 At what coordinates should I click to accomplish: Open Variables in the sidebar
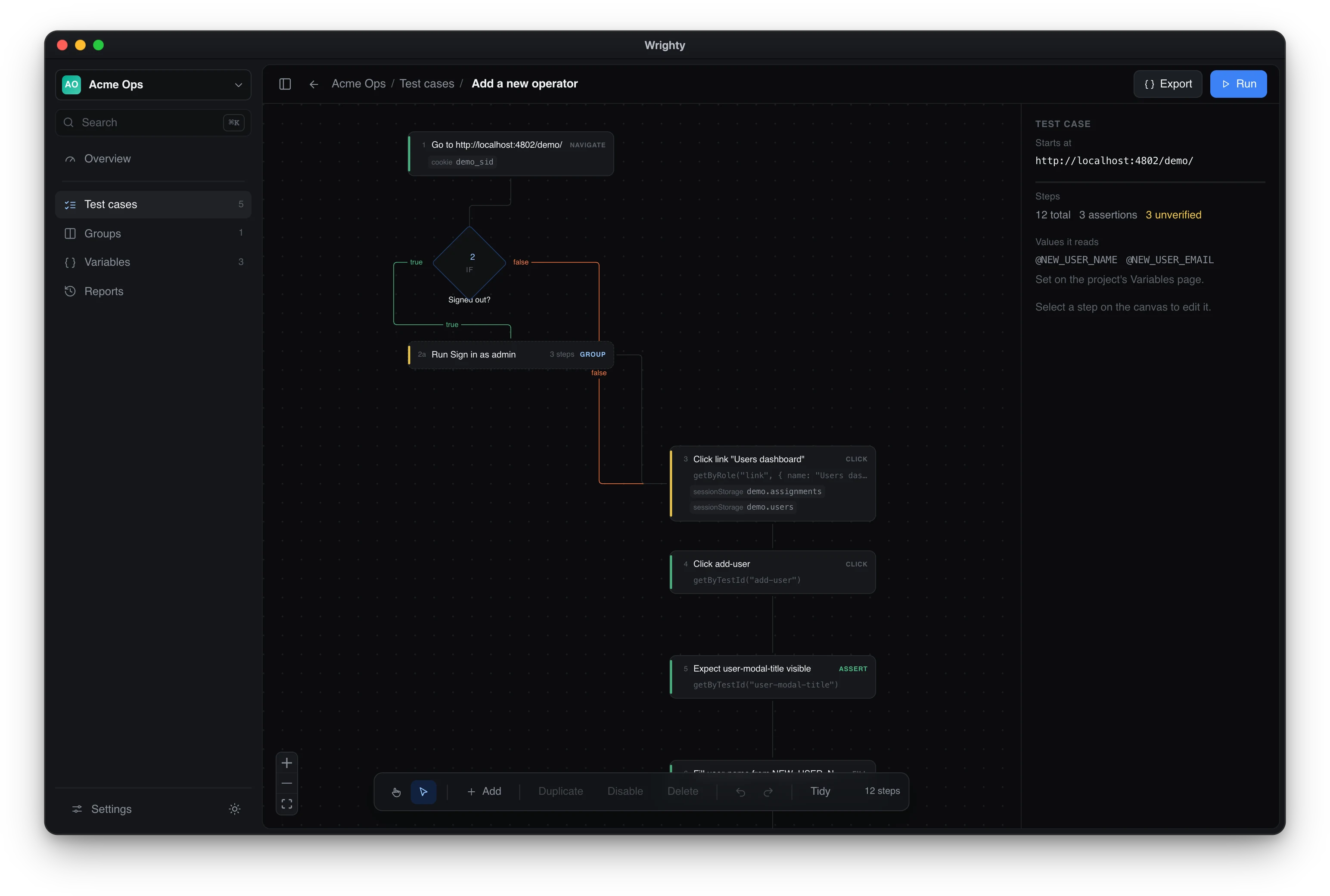(153, 262)
